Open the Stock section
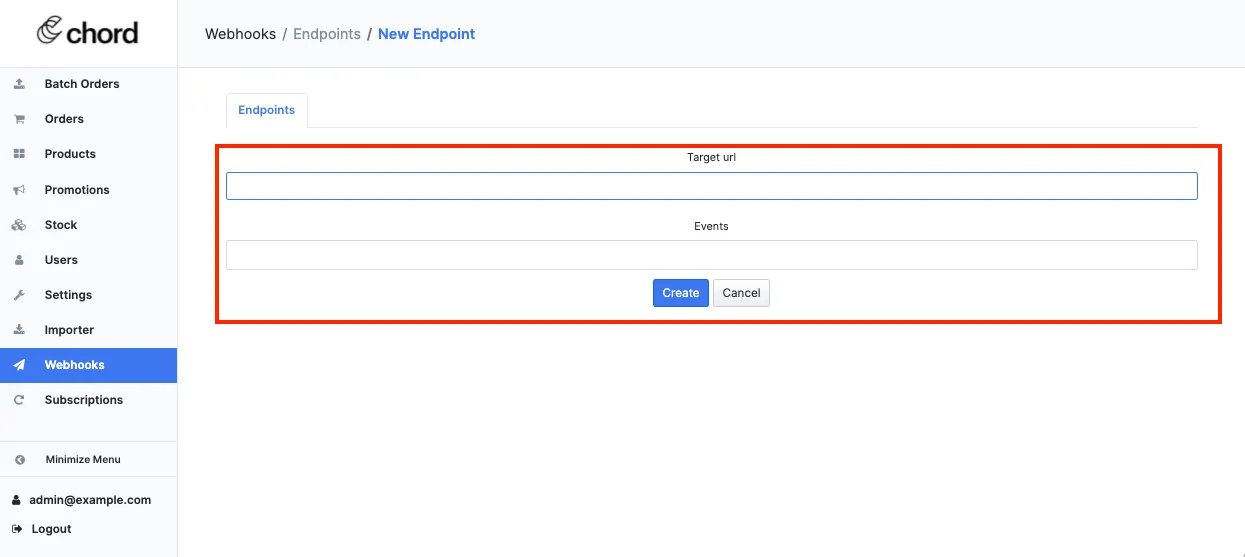The height and width of the screenshot is (557, 1245). click(x=88, y=225)
